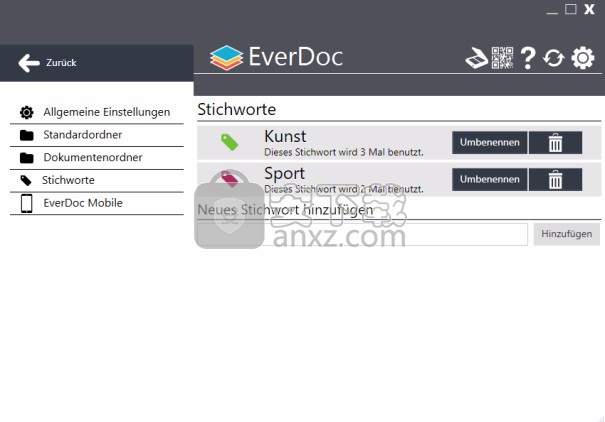Maximize the EverDoc window
Image resolution: width=605 pixels, height=422 pixels.
[x=571, y=9]
